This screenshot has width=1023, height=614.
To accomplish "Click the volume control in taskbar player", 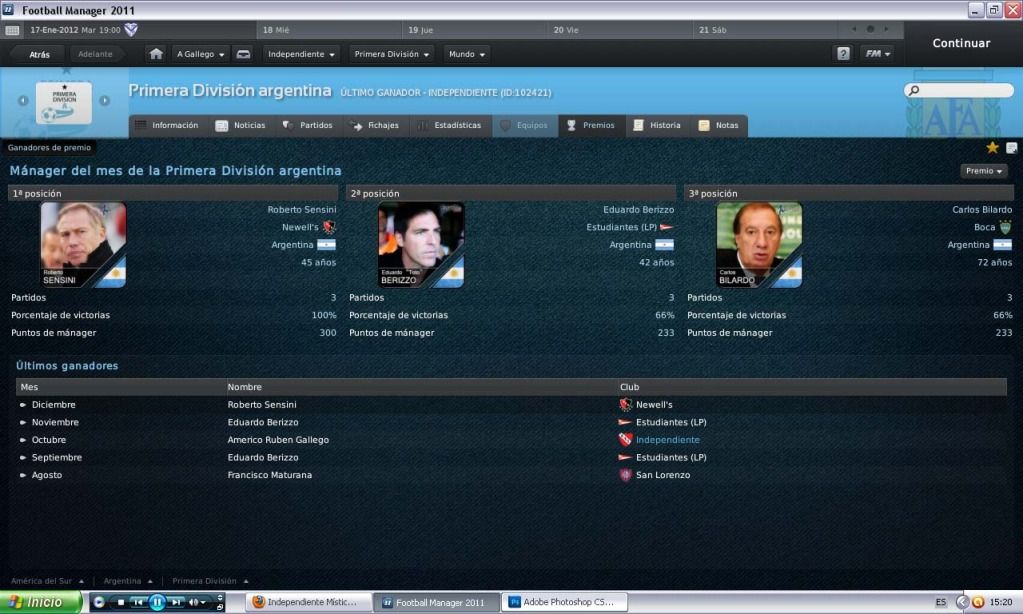I will [x=197, y=602].
